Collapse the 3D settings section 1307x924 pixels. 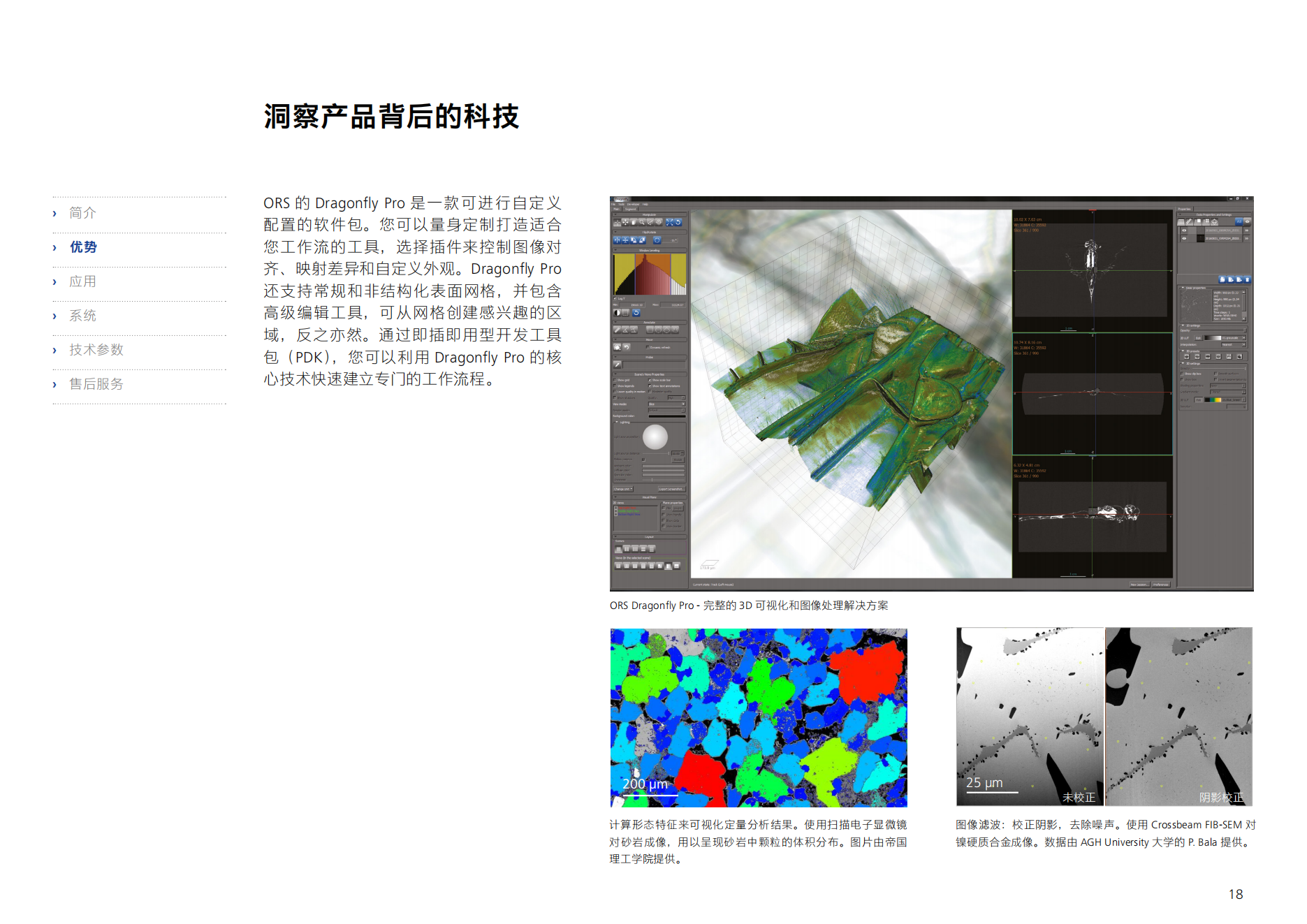1183,363
